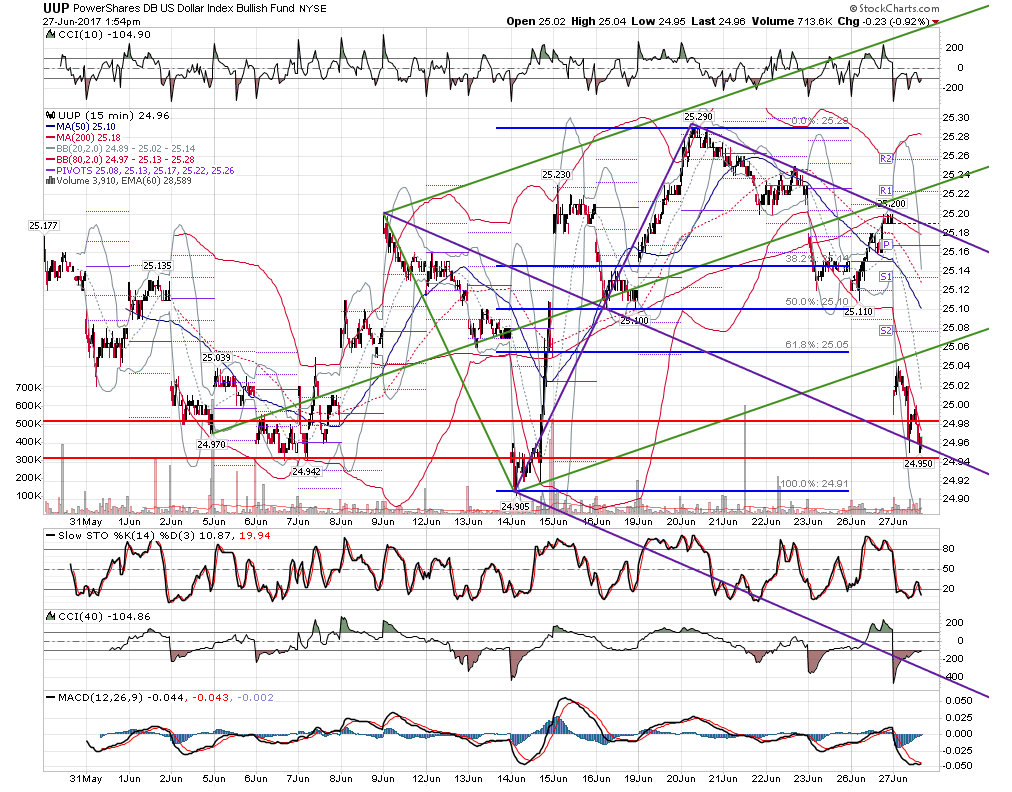The width and height of the screenshot is (1012, 792).
Task: Click the candlestick icon beside UUP (15 min)
Action: click(x=50, y=116)
